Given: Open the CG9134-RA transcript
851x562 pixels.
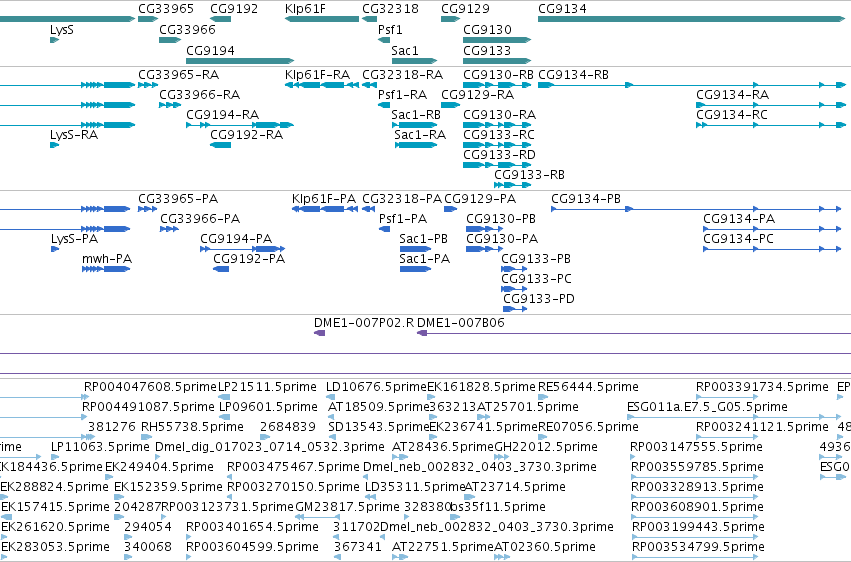Looking at the screenshot, I should (771, 105).
